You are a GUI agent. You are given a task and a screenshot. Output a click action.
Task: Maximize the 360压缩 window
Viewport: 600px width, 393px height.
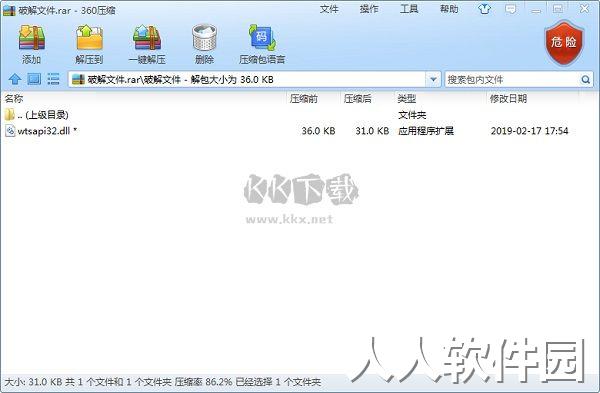(x=558, y=9)
